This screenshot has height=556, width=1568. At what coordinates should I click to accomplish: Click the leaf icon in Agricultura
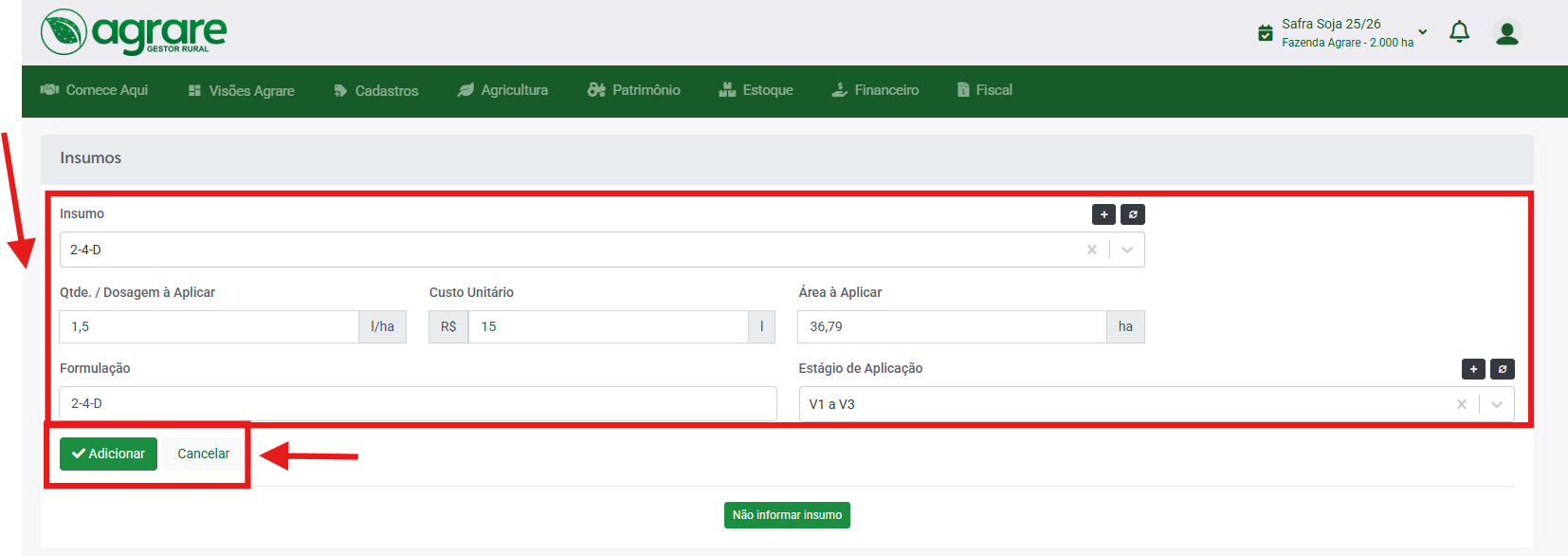click(x=465, y=90)
